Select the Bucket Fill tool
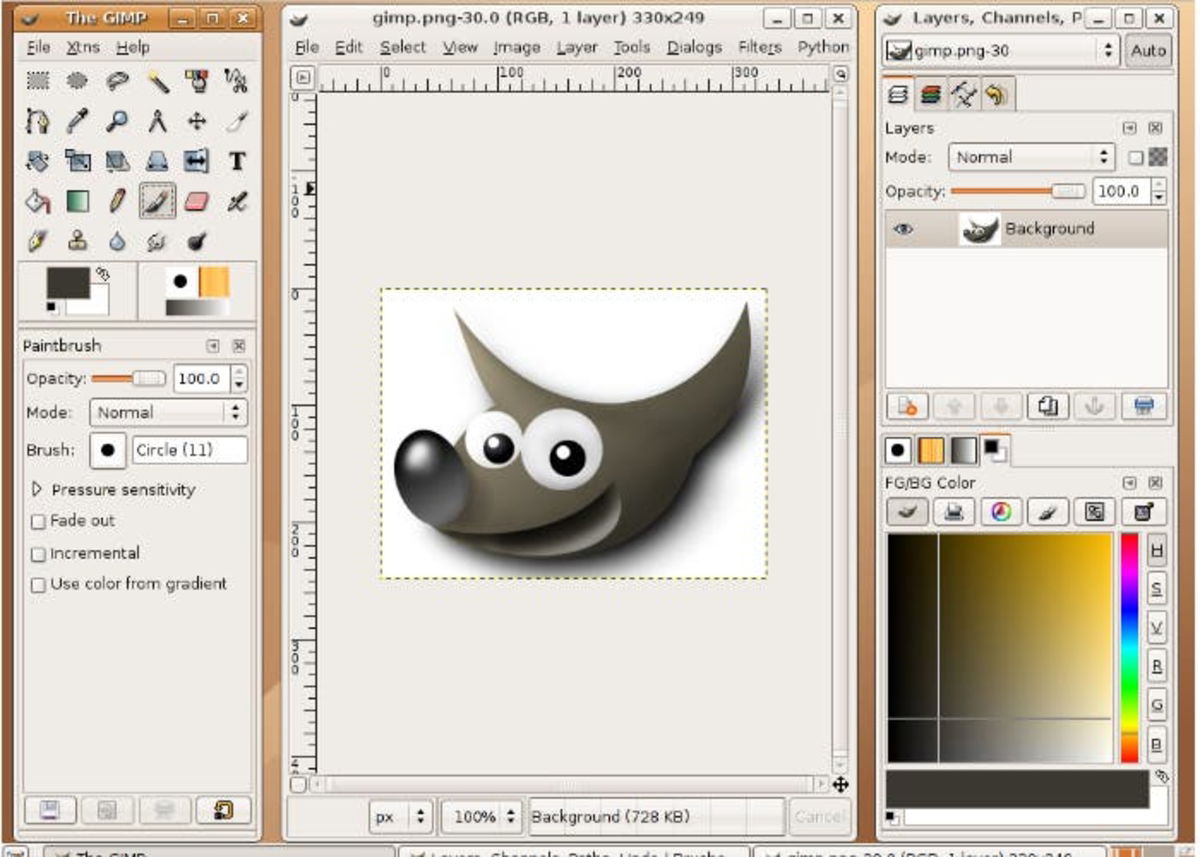The image size is (1200, 857). (x=38, y=201)
